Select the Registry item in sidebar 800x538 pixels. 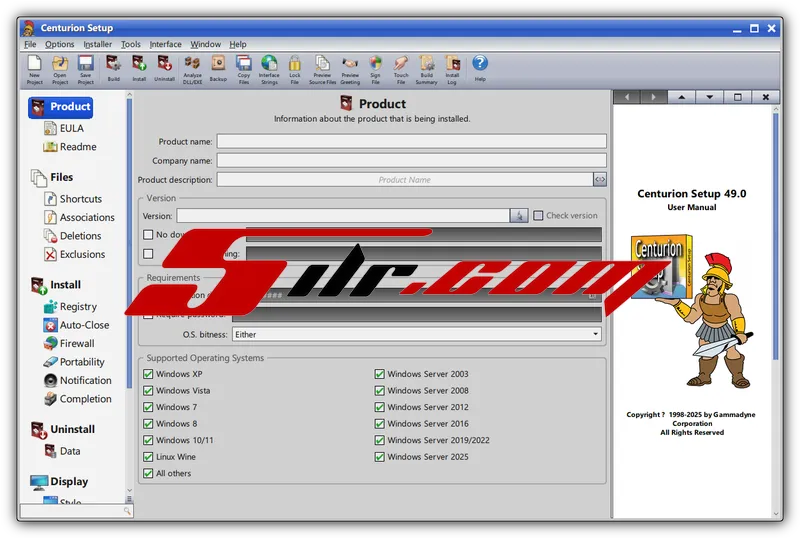pos(70,307)
